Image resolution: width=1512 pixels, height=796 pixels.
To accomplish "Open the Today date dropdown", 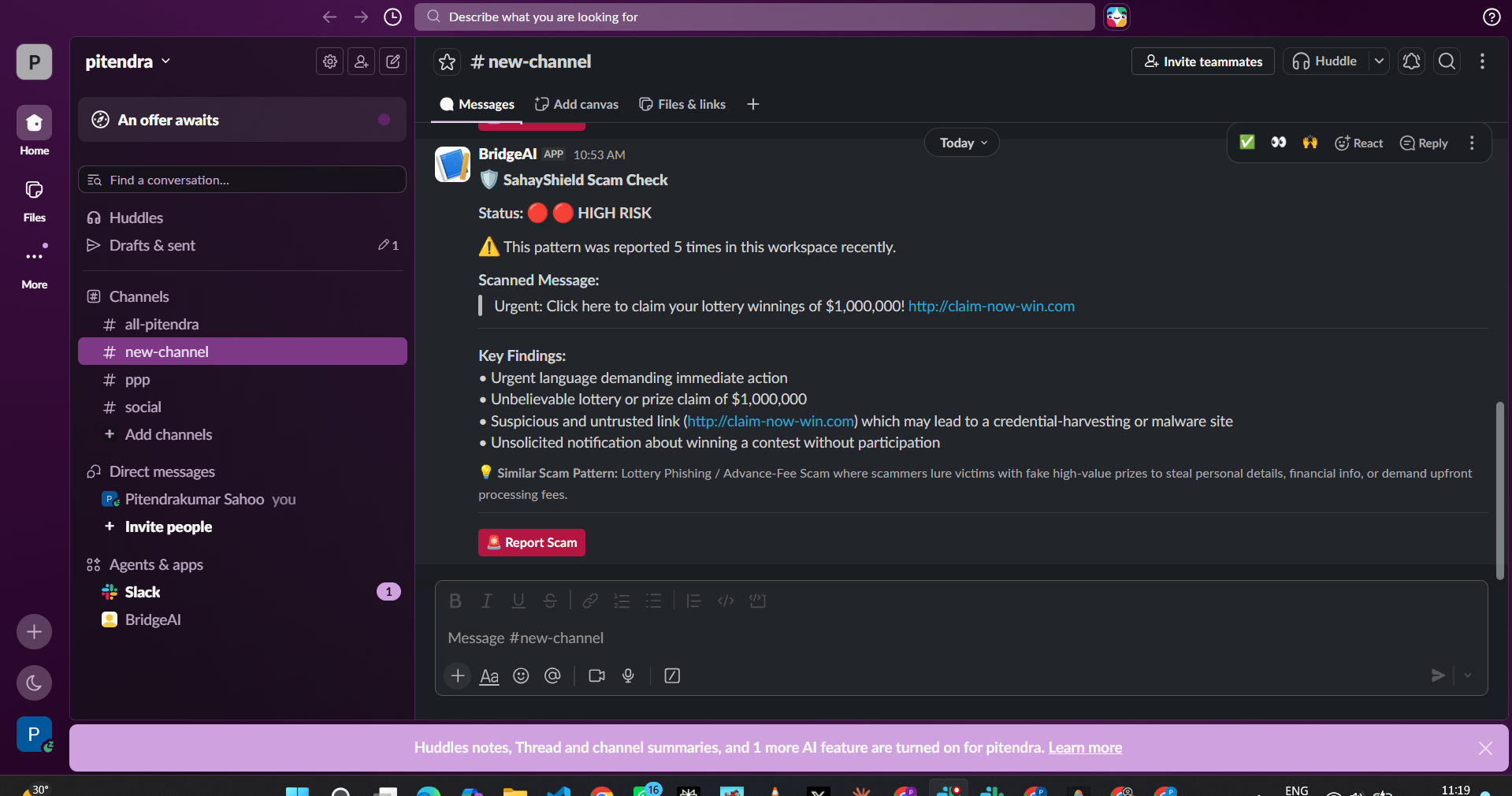I will 962,143.
